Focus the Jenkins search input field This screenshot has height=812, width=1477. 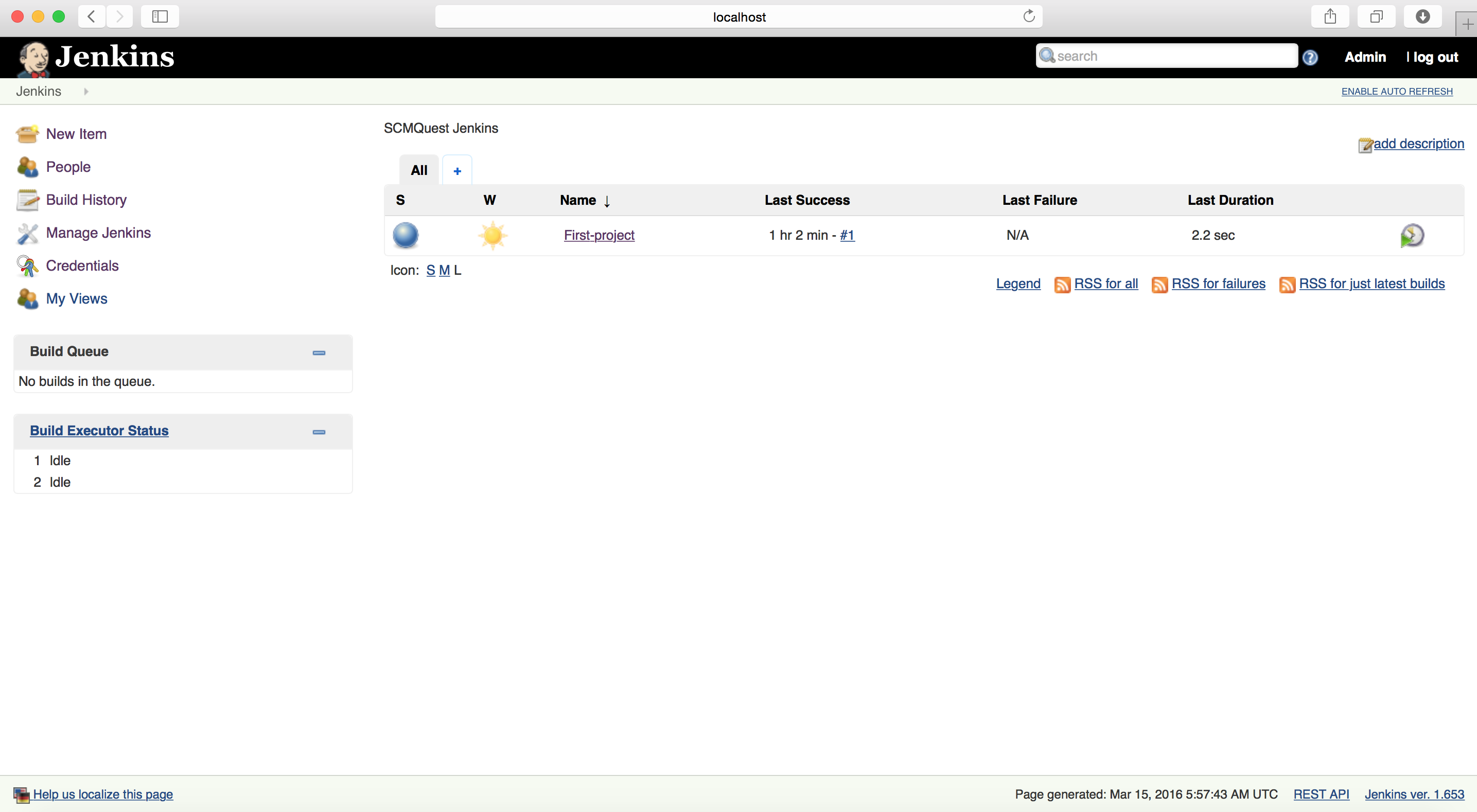click(1166, 56)
